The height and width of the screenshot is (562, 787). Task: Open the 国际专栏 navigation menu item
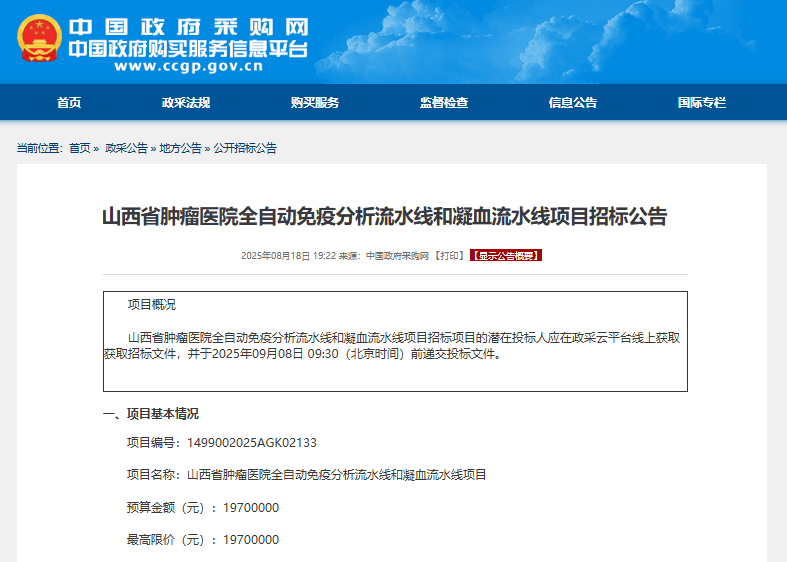(702, 102)
